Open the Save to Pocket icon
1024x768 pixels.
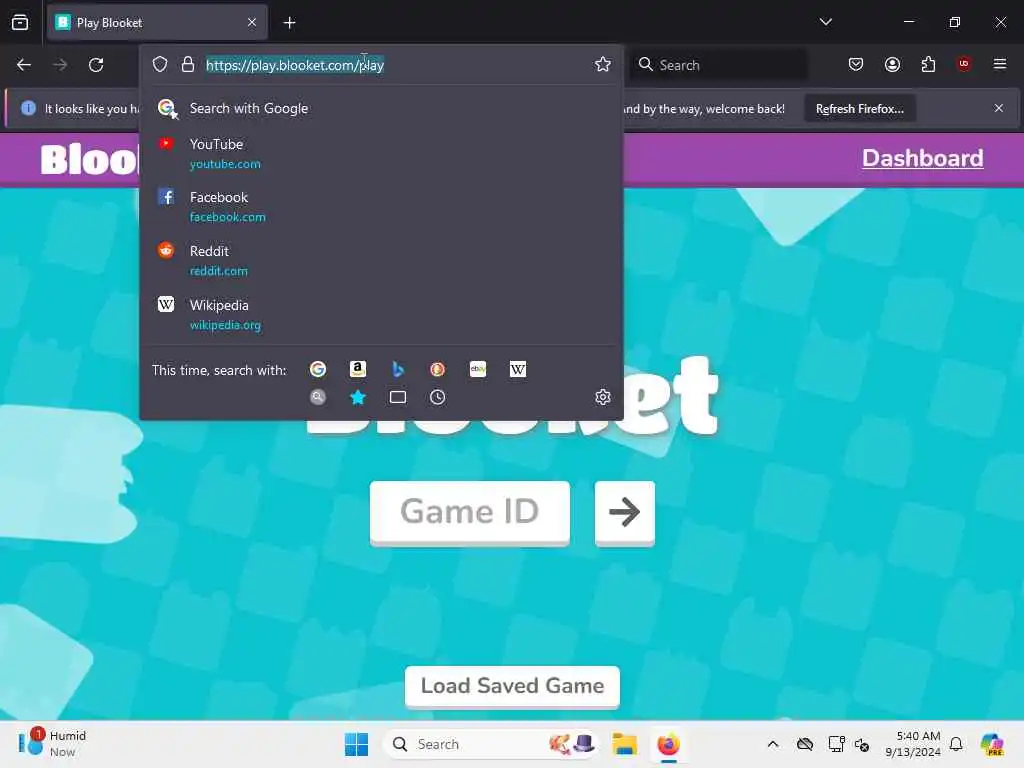click(856, 64)
